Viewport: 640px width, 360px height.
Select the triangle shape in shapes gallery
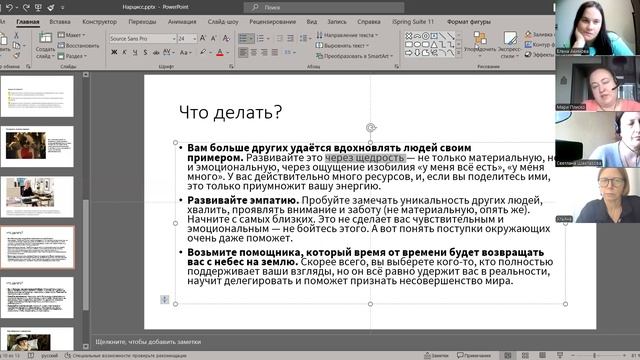[x=434, y=44]
